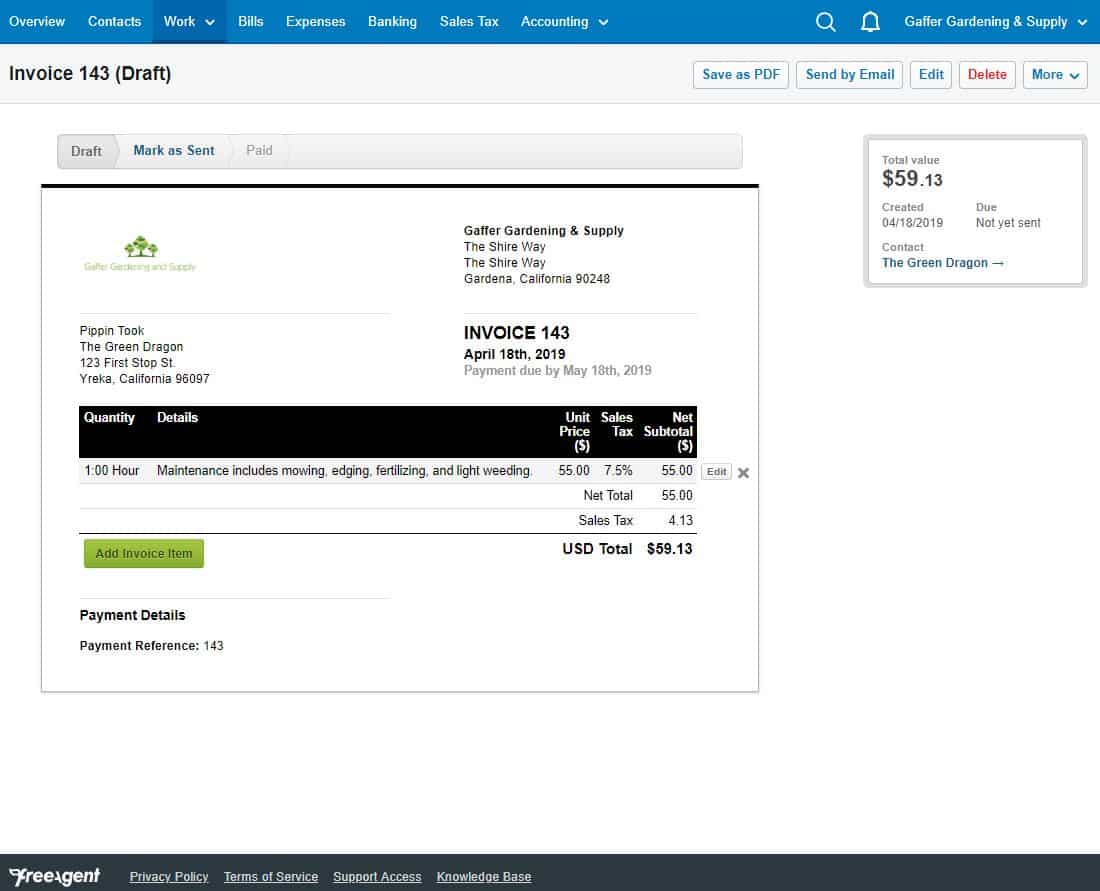Open the Contacts section
This screenshot has width=1100, height=891.
(114, 22)
